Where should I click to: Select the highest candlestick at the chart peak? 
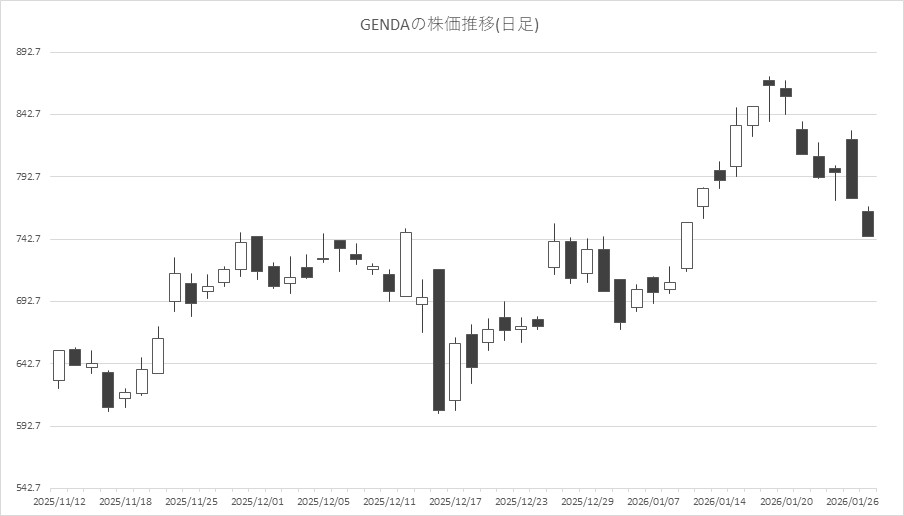point(768,83)
